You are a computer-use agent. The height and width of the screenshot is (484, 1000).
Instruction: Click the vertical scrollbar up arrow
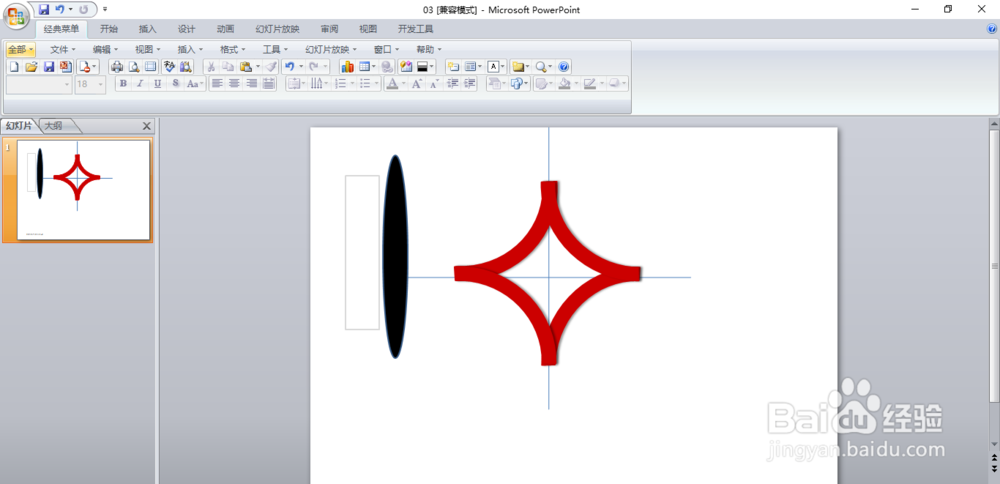[994, 123]
